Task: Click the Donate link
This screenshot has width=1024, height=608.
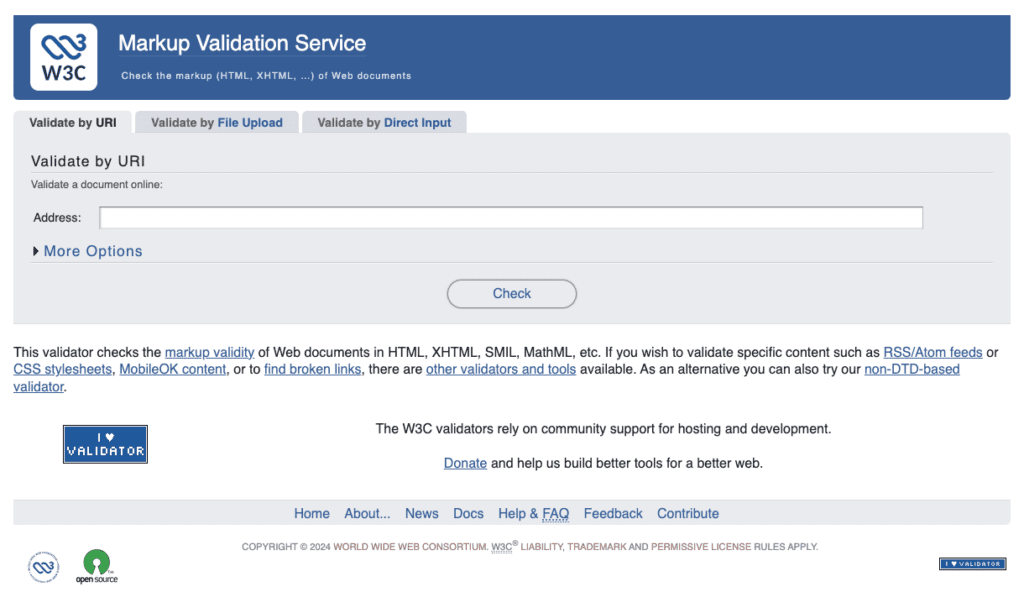Action: pyautogui.click(x=465, y=463)
